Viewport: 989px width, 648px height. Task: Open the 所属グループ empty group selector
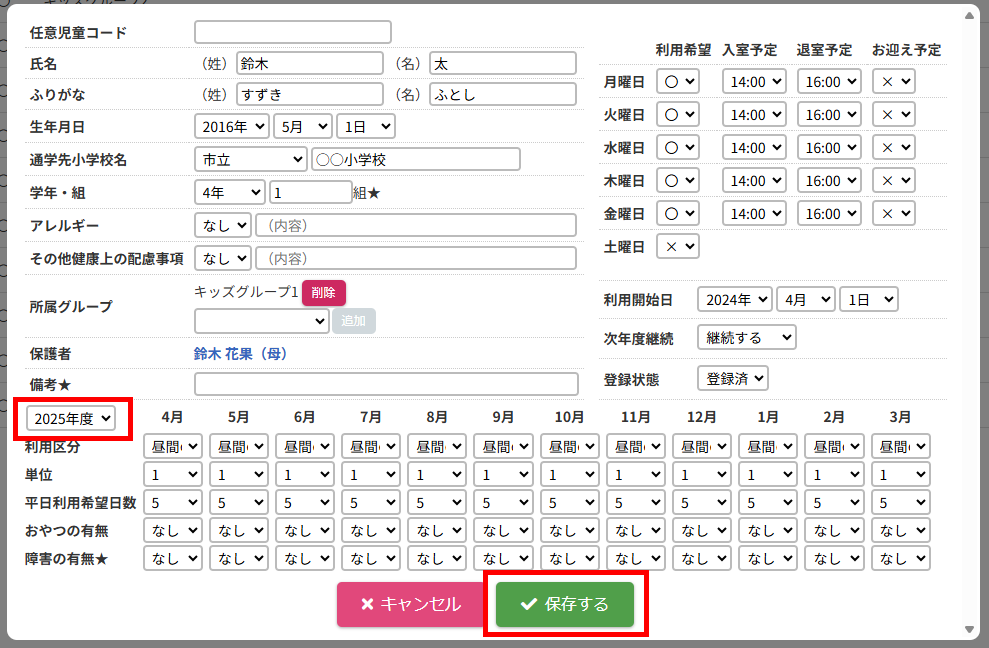pyautogui.click(x=261, y=320)
